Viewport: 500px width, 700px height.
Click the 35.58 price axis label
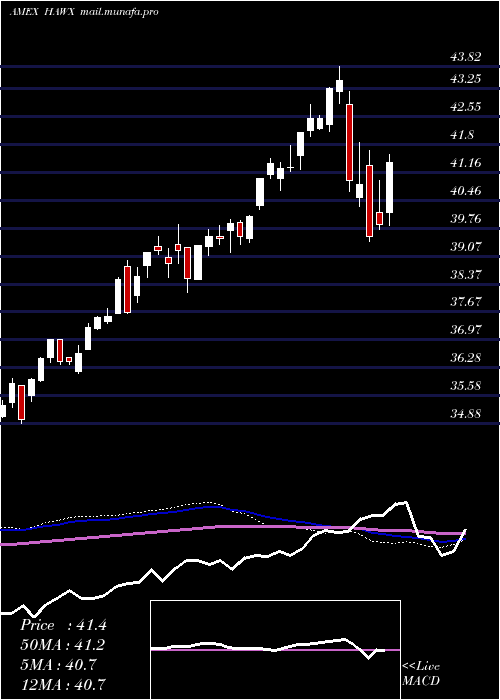[x=466, y=385]
